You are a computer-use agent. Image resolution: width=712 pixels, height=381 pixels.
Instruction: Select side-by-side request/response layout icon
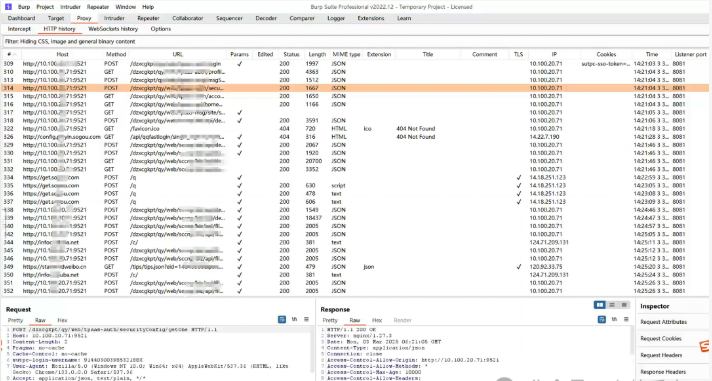pyautogui.click(x=600, y=305)
